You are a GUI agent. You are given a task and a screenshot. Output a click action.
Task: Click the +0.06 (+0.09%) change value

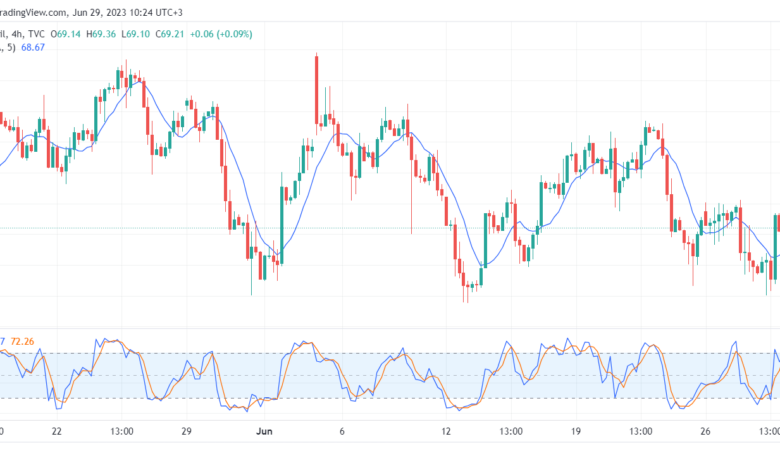pyautogui.click(x=221, y=34)
